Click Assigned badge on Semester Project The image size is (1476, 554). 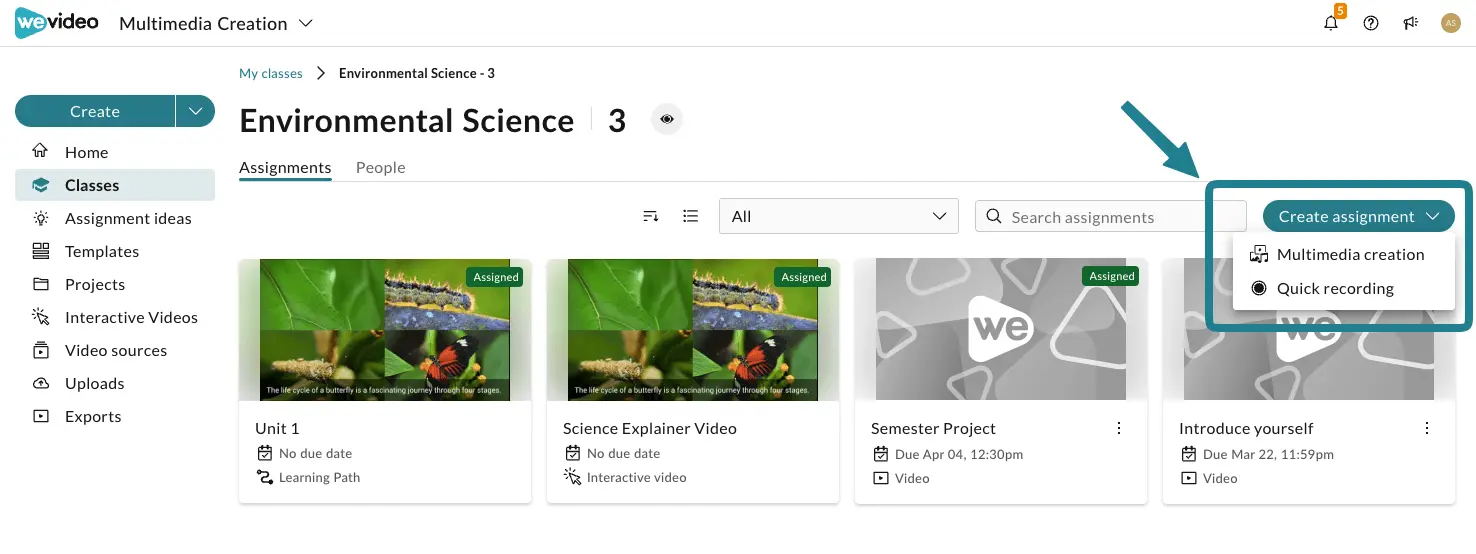tap(1112, 277)
